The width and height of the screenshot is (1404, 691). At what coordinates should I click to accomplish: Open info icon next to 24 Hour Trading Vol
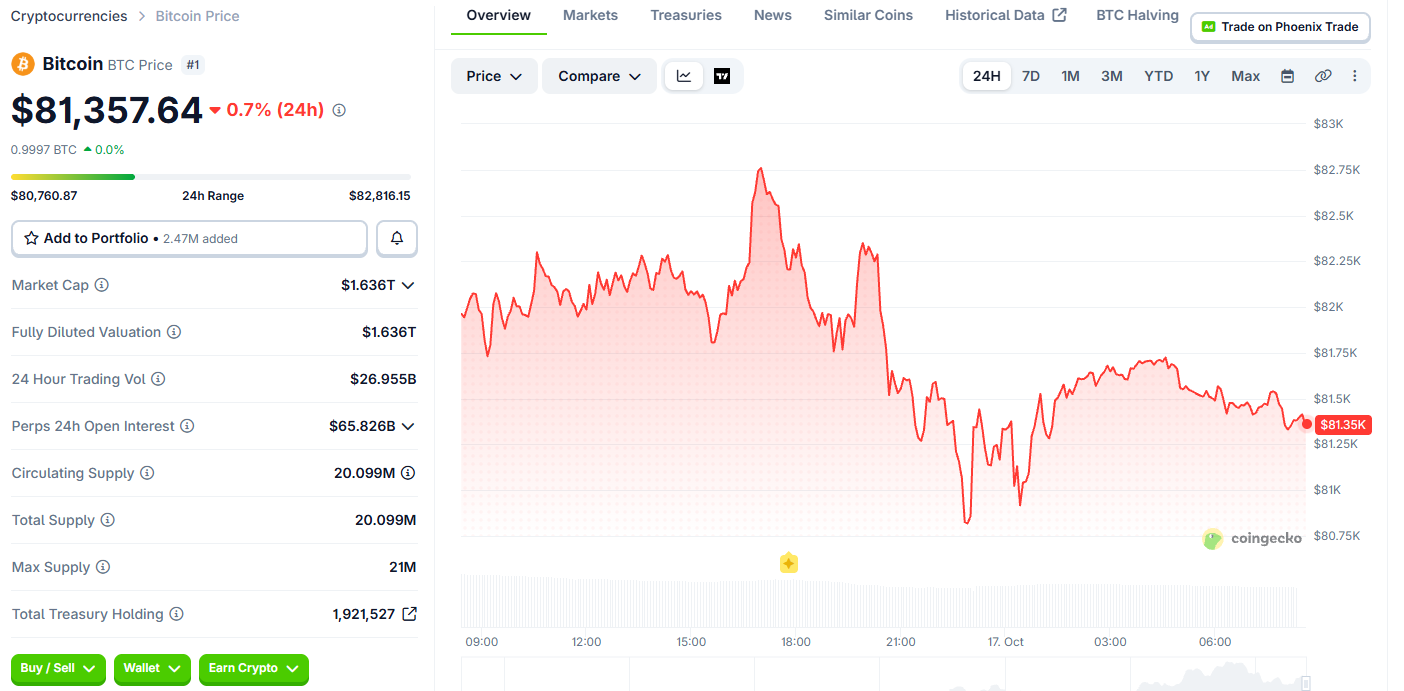tap(158, 379)
